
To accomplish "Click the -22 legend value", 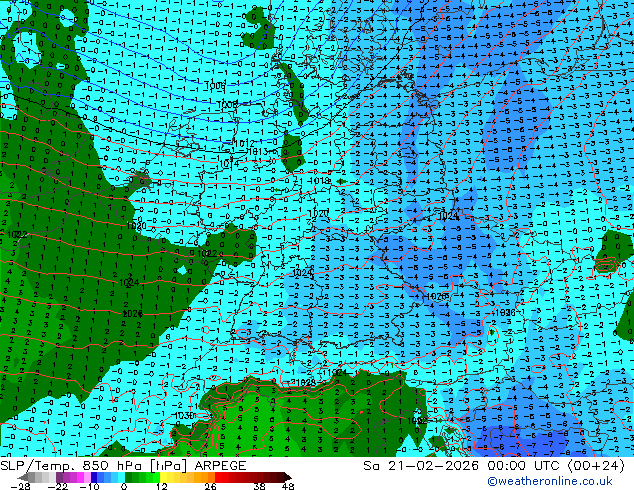I will (x=58, y=486).
